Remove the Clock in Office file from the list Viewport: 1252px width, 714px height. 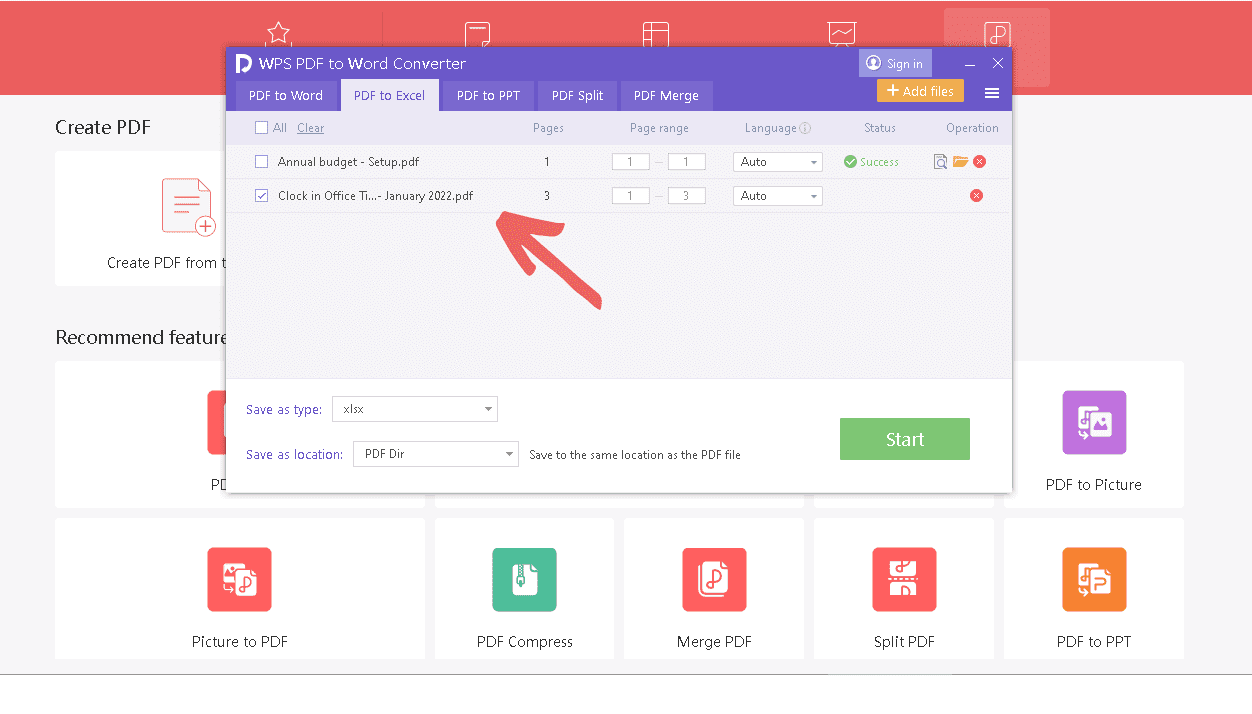[x=976, y=196]
